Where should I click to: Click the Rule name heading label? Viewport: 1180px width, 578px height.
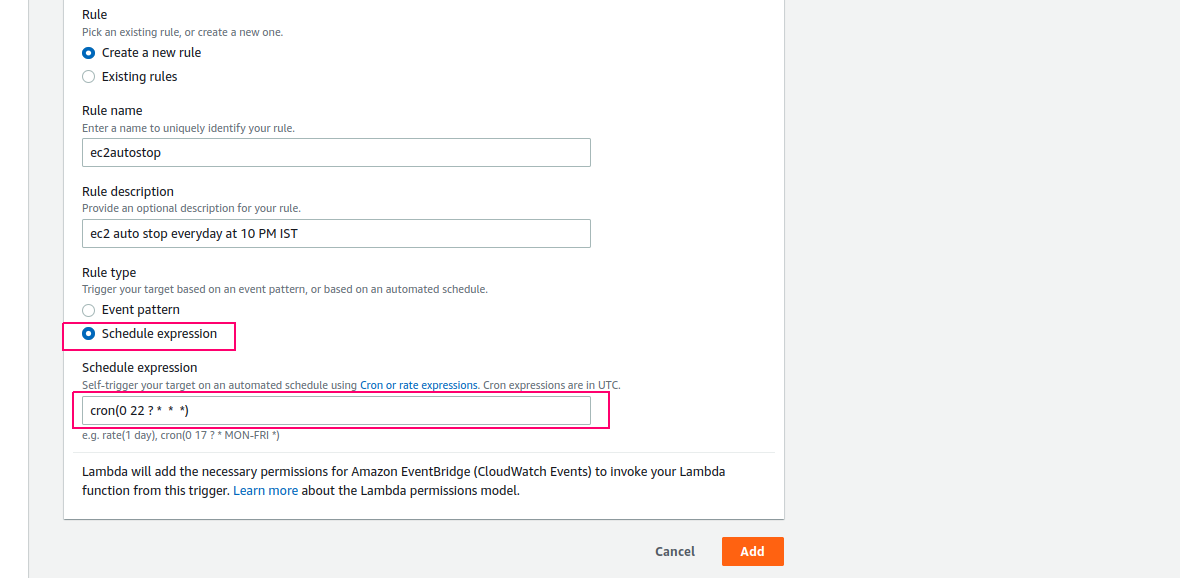pyautogui.click(x=112, y=111)
